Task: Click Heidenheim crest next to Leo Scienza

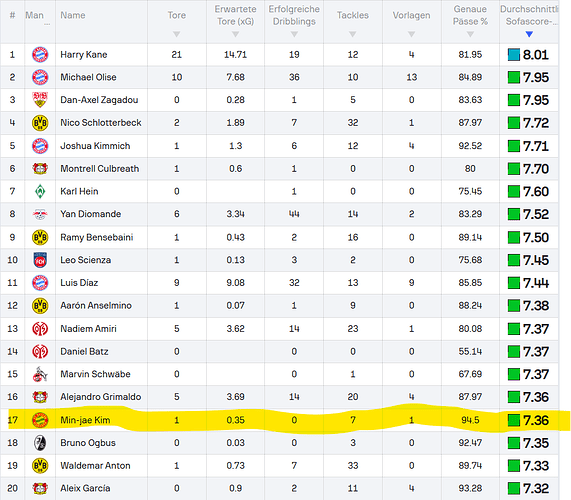Action: coord(40,260)
